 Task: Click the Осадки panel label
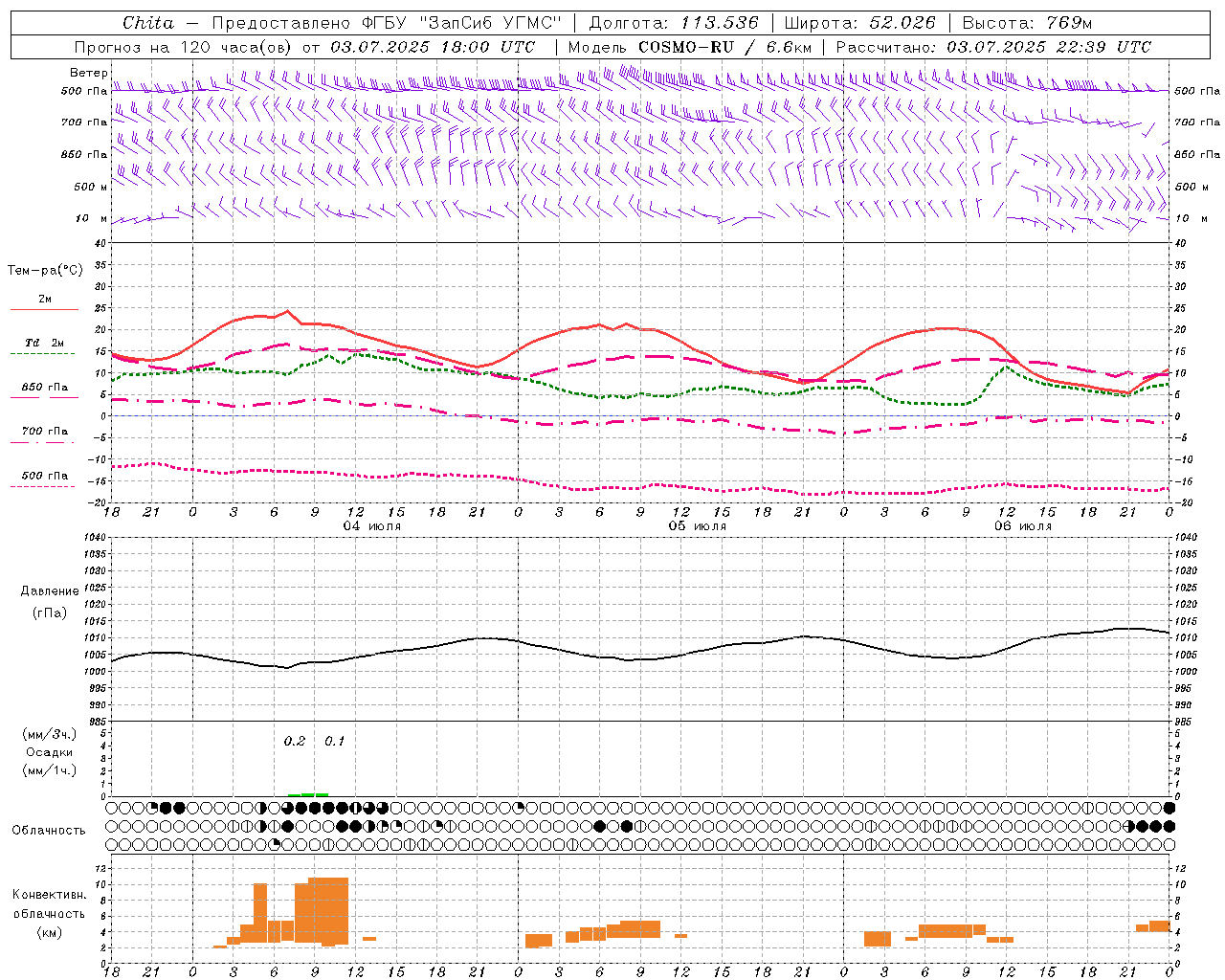point(50,752)
